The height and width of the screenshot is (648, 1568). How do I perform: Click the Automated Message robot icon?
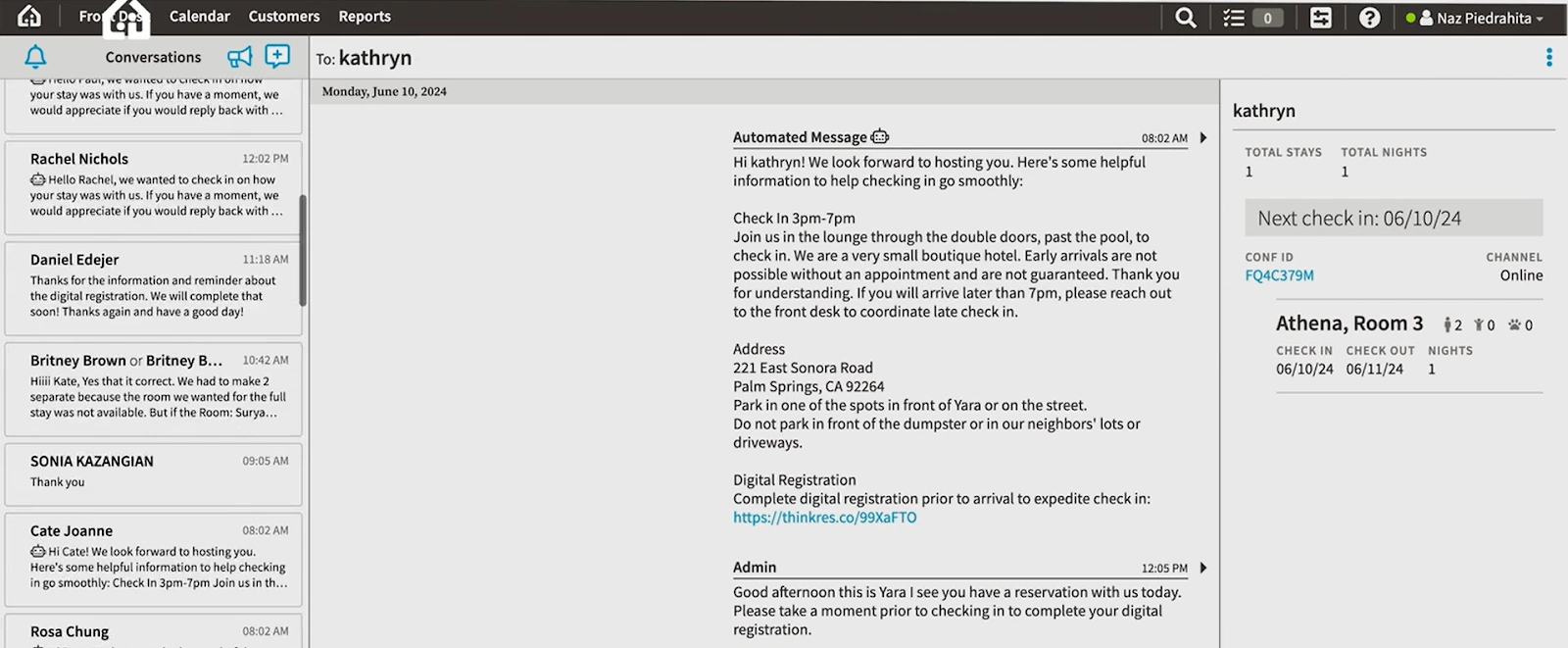(x=880, y=137)
